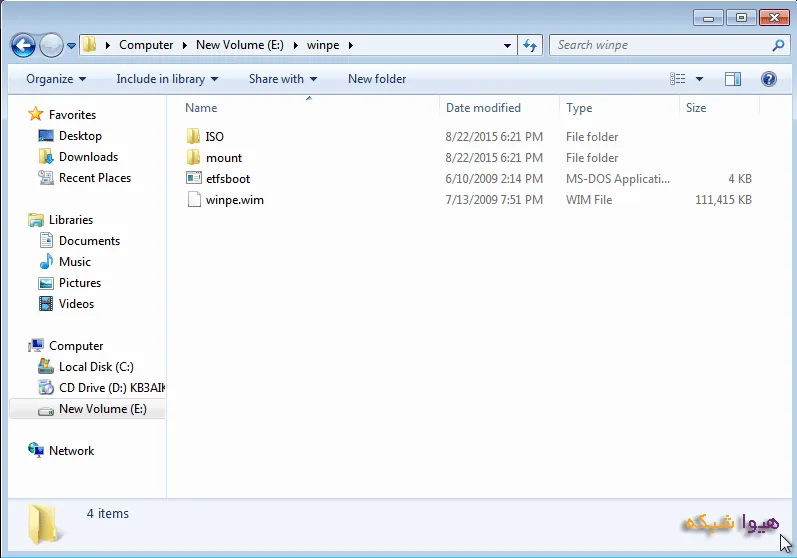Click the Favorites star icon

click(x=36, y=114)
